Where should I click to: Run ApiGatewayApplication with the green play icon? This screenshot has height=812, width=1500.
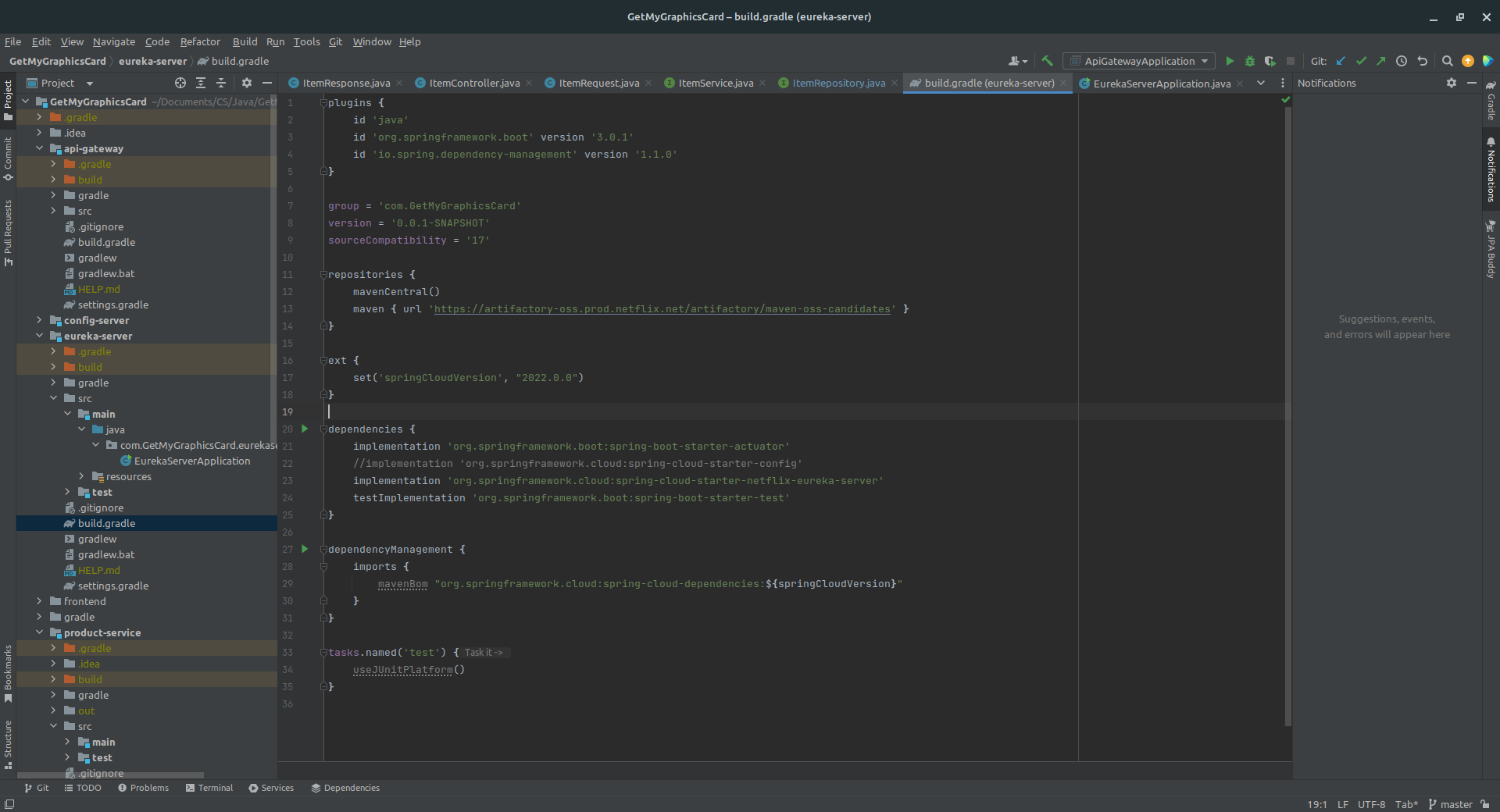pyautogui.click(x=1230, y=61)
